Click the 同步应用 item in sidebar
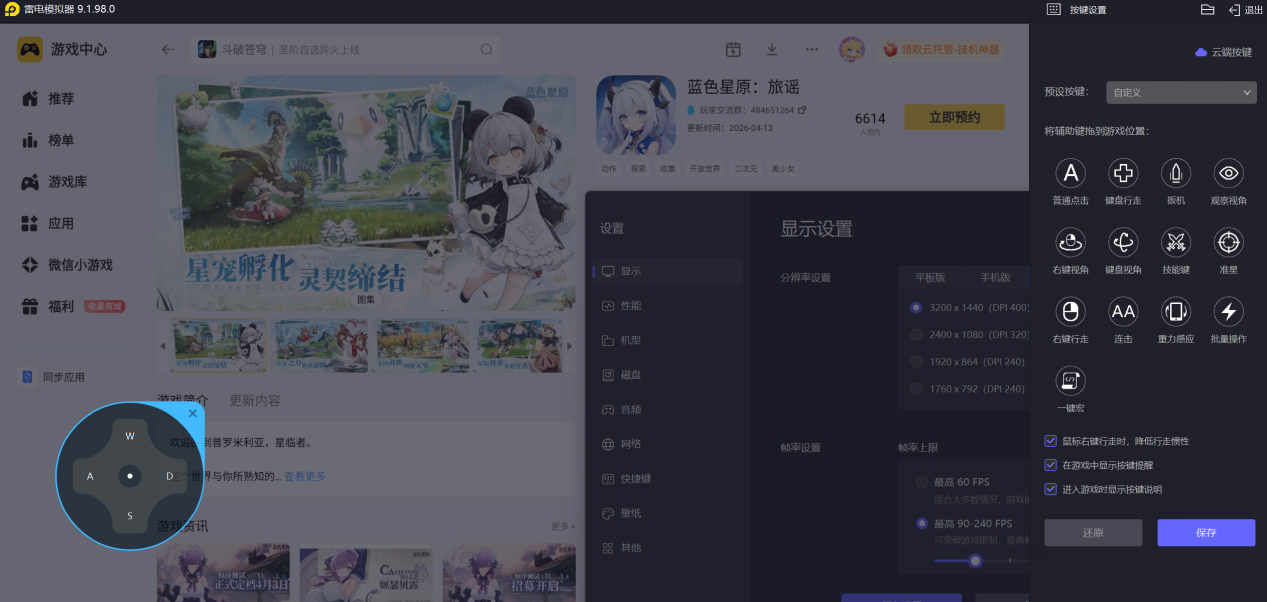 54,377
